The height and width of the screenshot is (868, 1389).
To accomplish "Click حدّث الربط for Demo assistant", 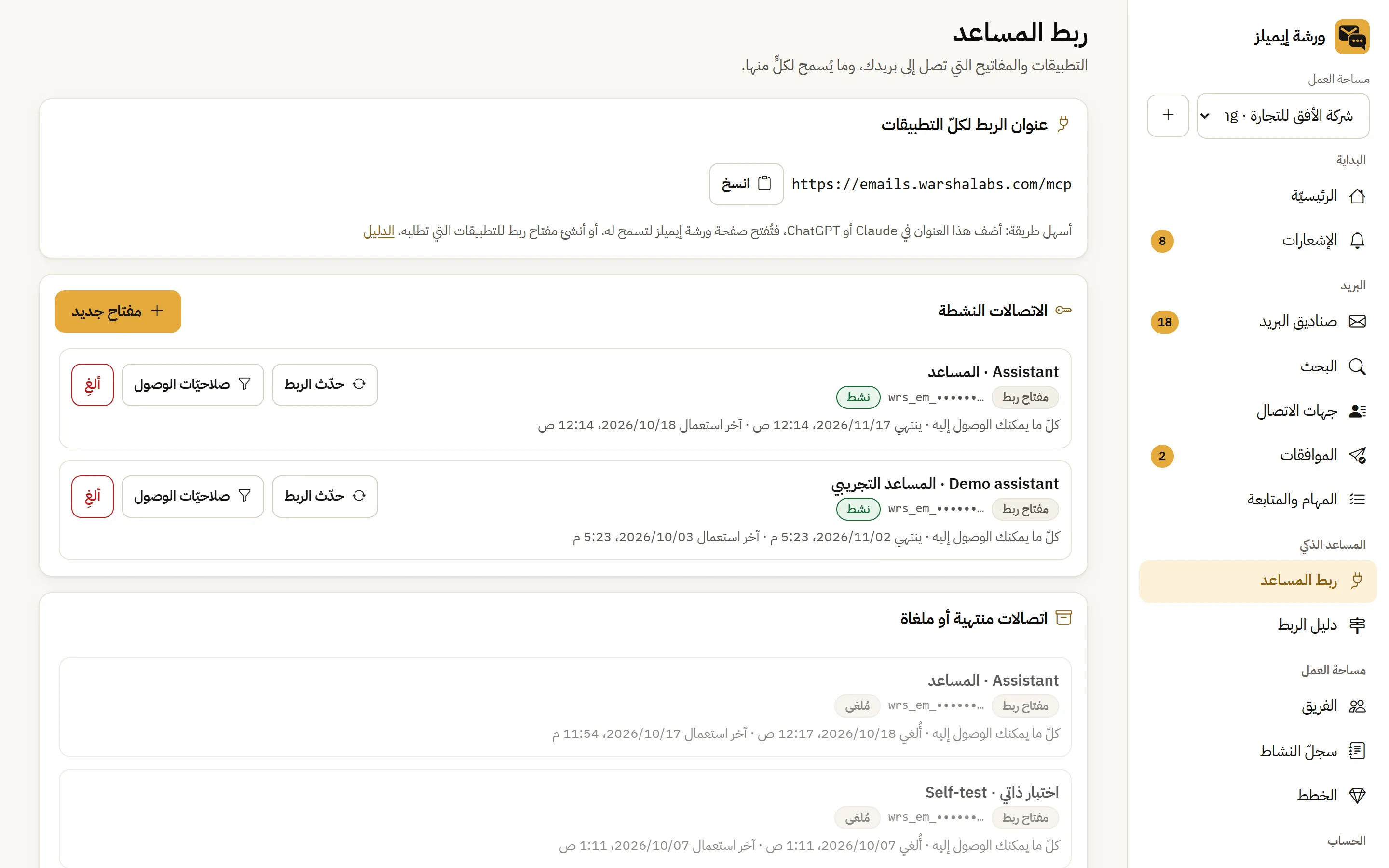I will pyautogui.click(x=325, y=497).
